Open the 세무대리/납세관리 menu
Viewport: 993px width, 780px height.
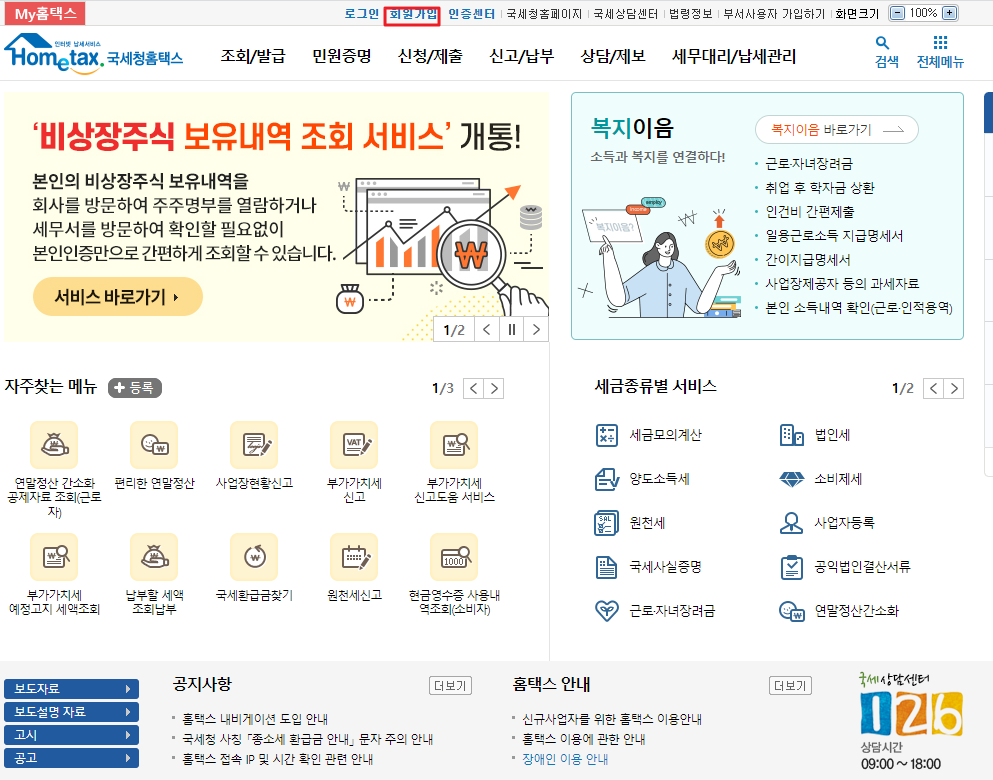[733, 56]
